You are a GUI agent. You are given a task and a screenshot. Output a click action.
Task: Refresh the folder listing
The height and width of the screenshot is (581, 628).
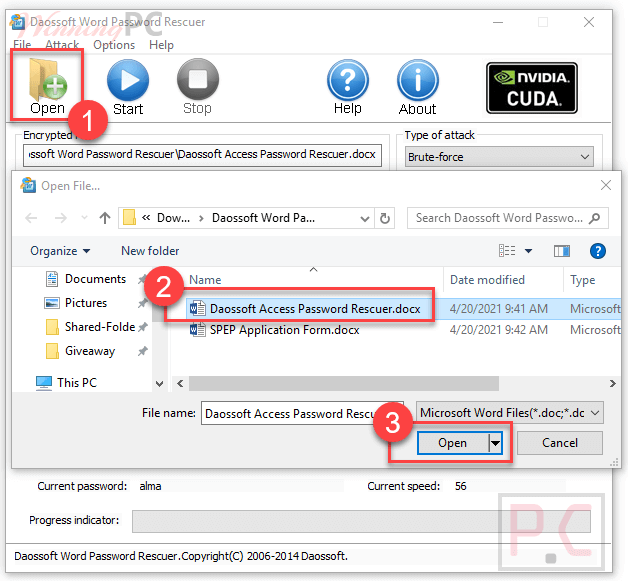coord(384,218)
